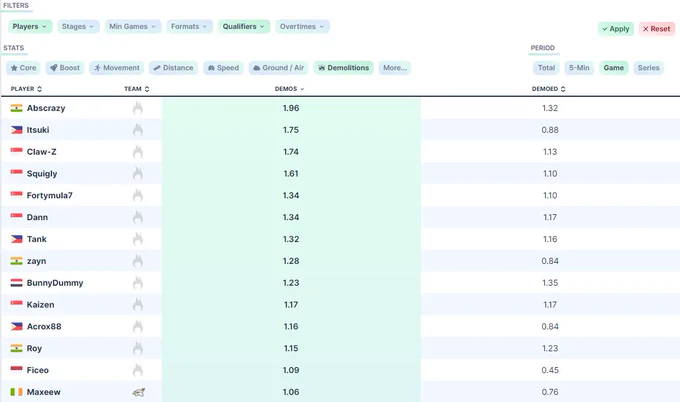Set period to Series

pyautogui.click(x=648, y=68)
